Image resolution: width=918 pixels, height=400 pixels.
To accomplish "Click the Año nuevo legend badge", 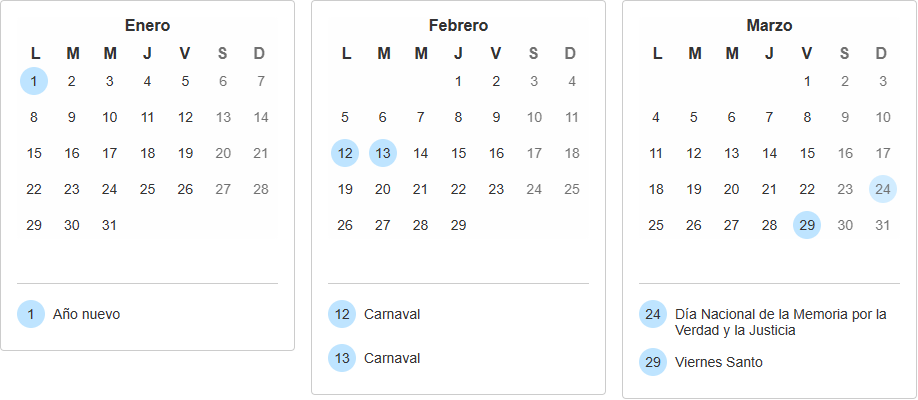I will (x=31, y=314).
